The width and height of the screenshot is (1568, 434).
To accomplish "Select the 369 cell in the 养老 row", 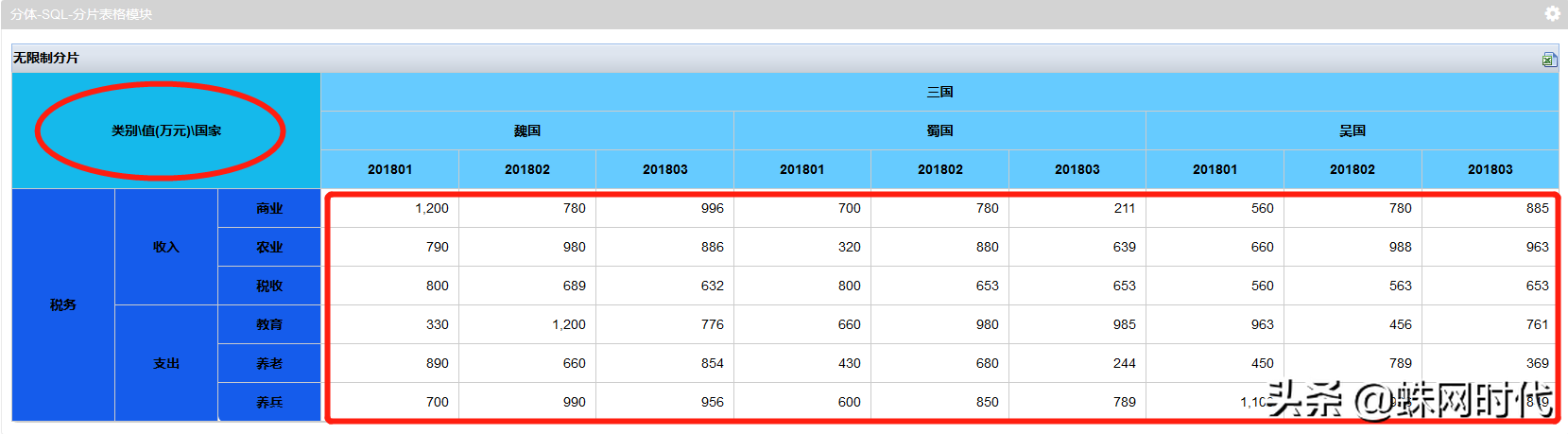I will tap(1490, 363).
